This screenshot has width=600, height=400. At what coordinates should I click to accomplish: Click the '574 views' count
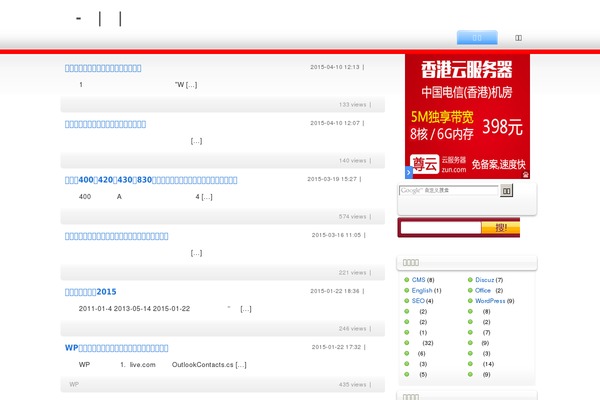tap(352, 217)
